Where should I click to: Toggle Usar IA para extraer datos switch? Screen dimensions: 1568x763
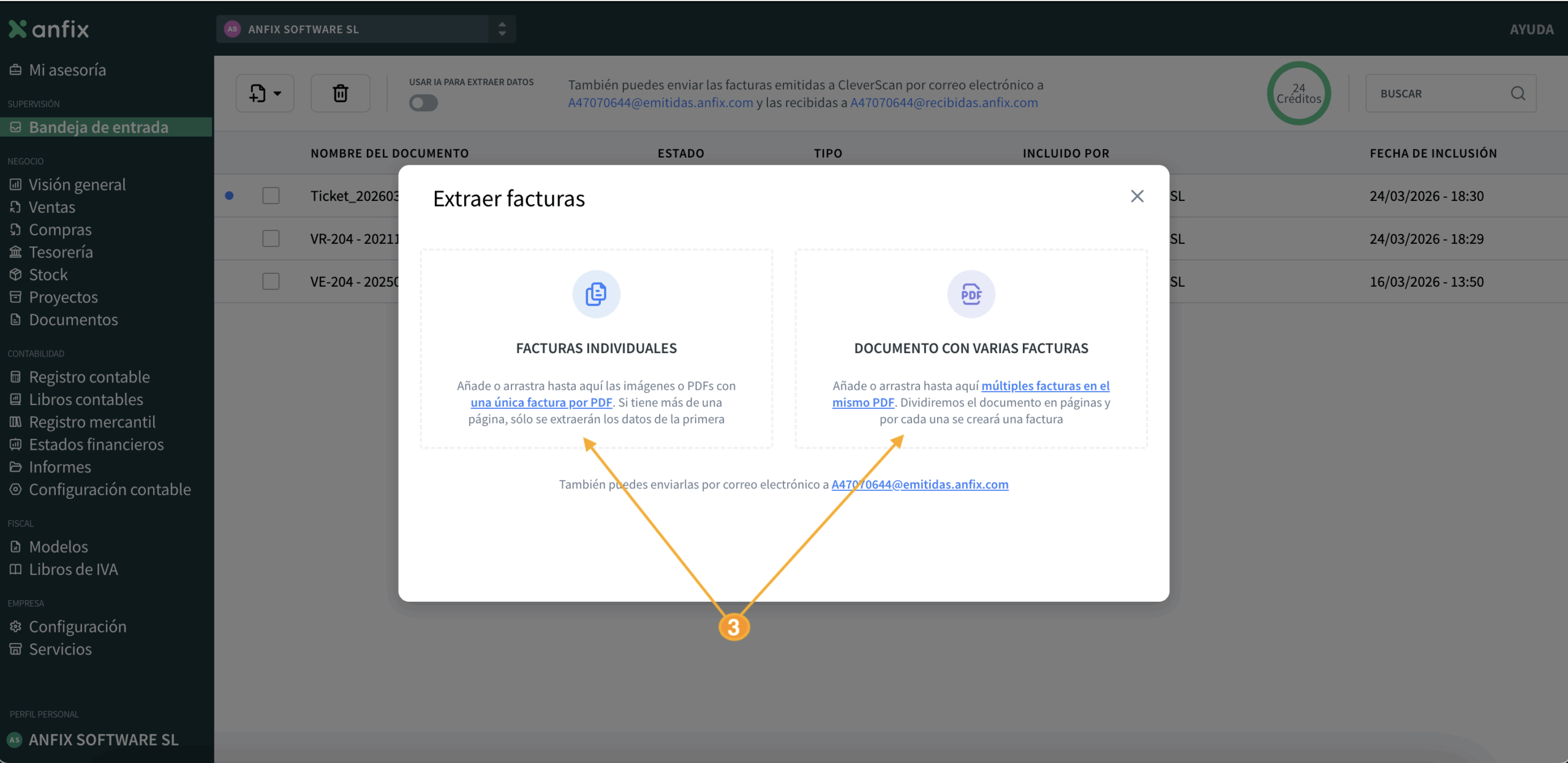click(423, 103)
